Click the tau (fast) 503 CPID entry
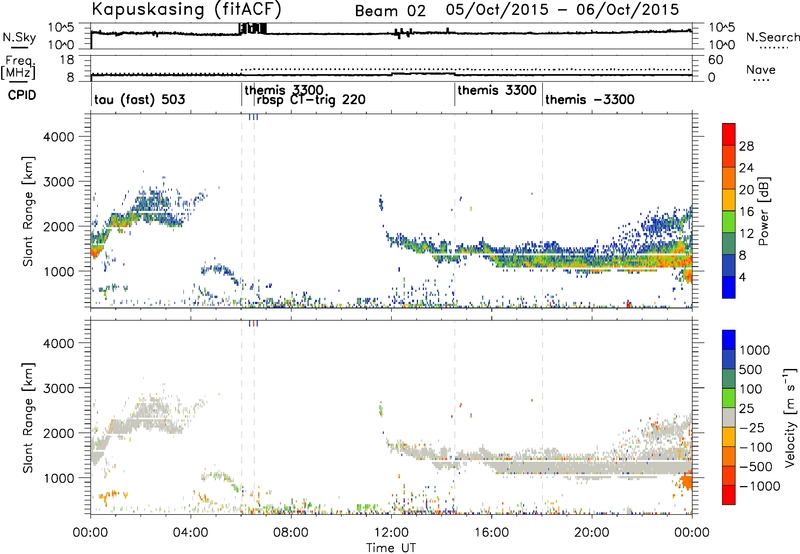The width and height of the screenshot is (800, 554). (140, 99)
